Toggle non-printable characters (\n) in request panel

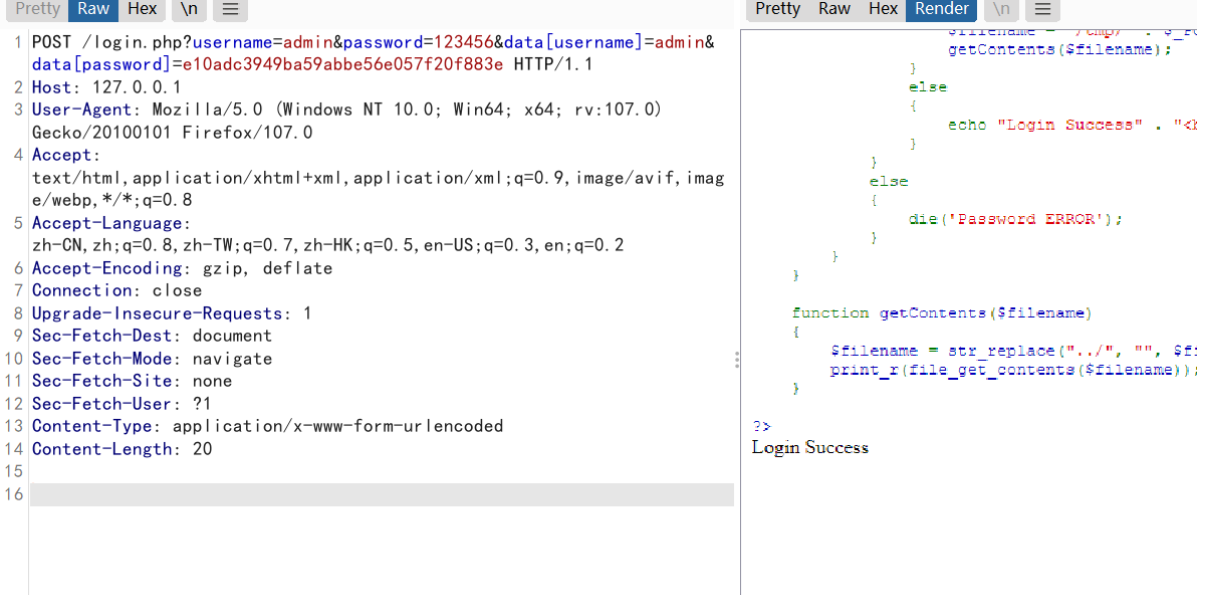point(188,10)
